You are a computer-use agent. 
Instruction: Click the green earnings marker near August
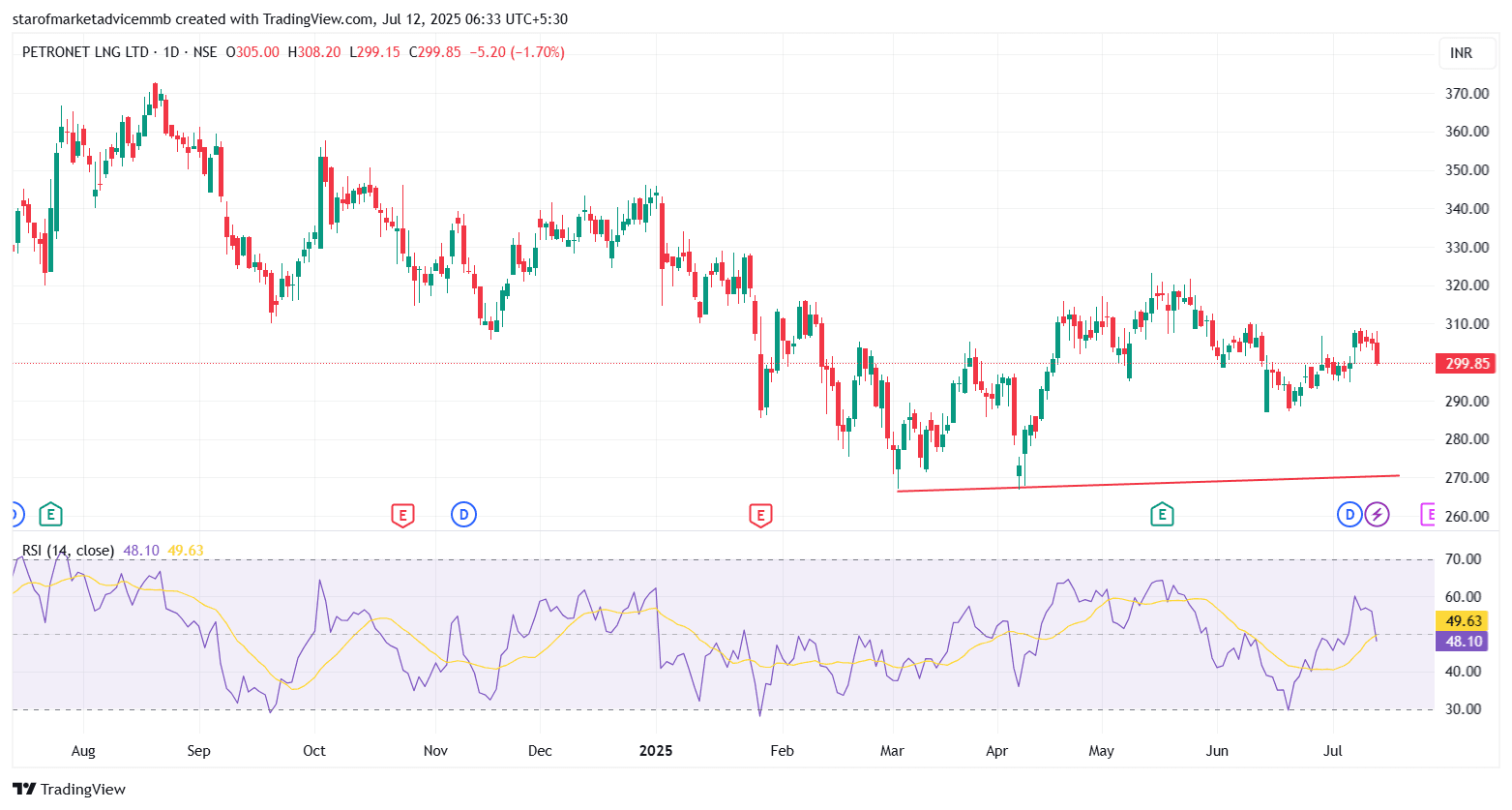(x=50, y=515)
